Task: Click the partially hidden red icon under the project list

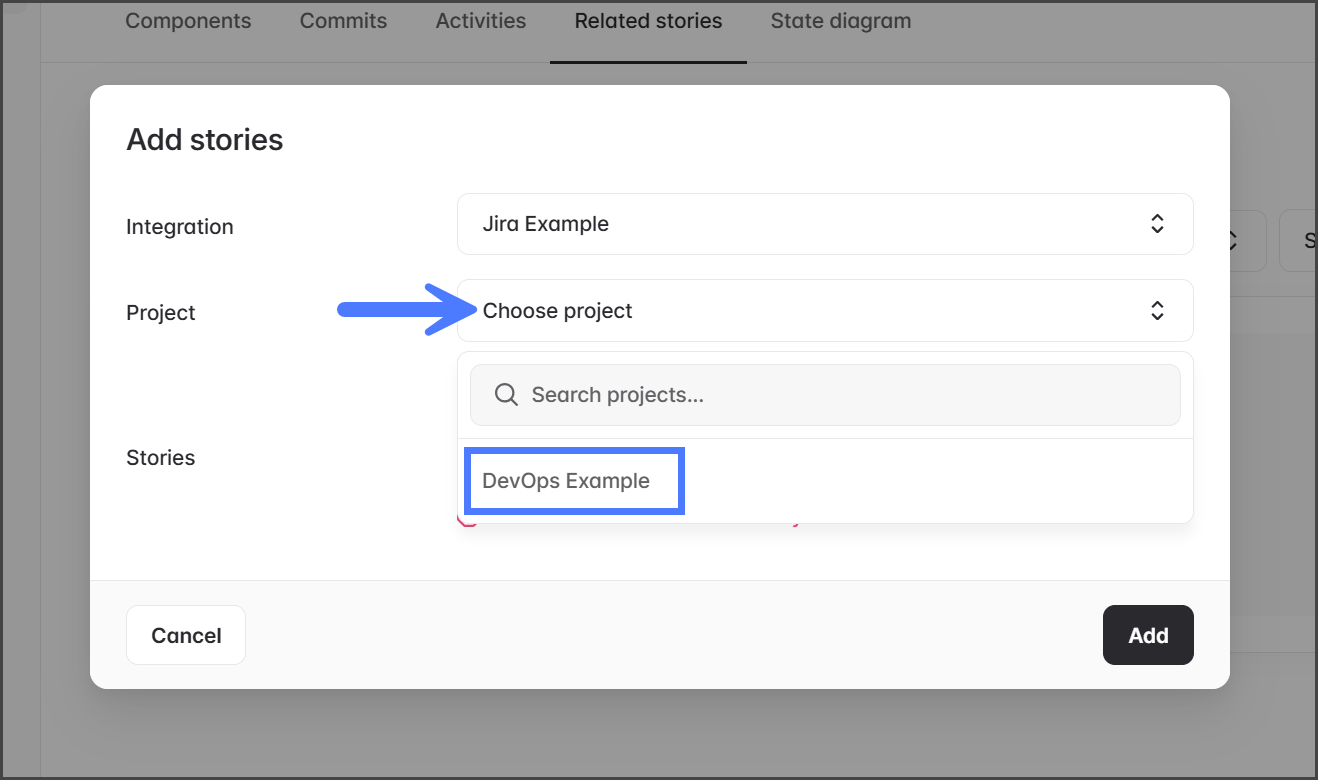Action: point(466,520)
